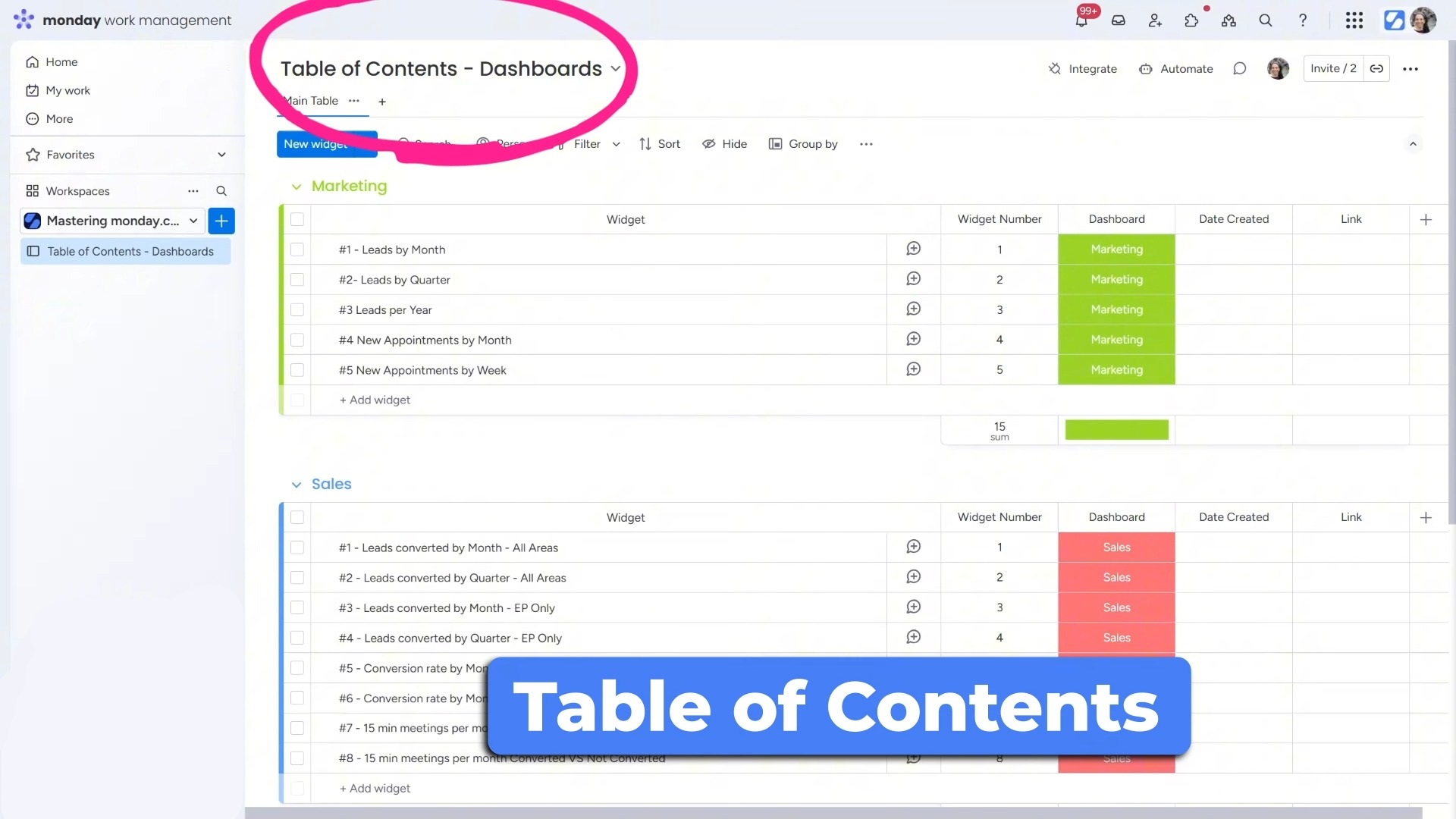The width and height of the screenshot is (1456, 819).
Task: Open My work in sidebar
Action: click(58, 91)
